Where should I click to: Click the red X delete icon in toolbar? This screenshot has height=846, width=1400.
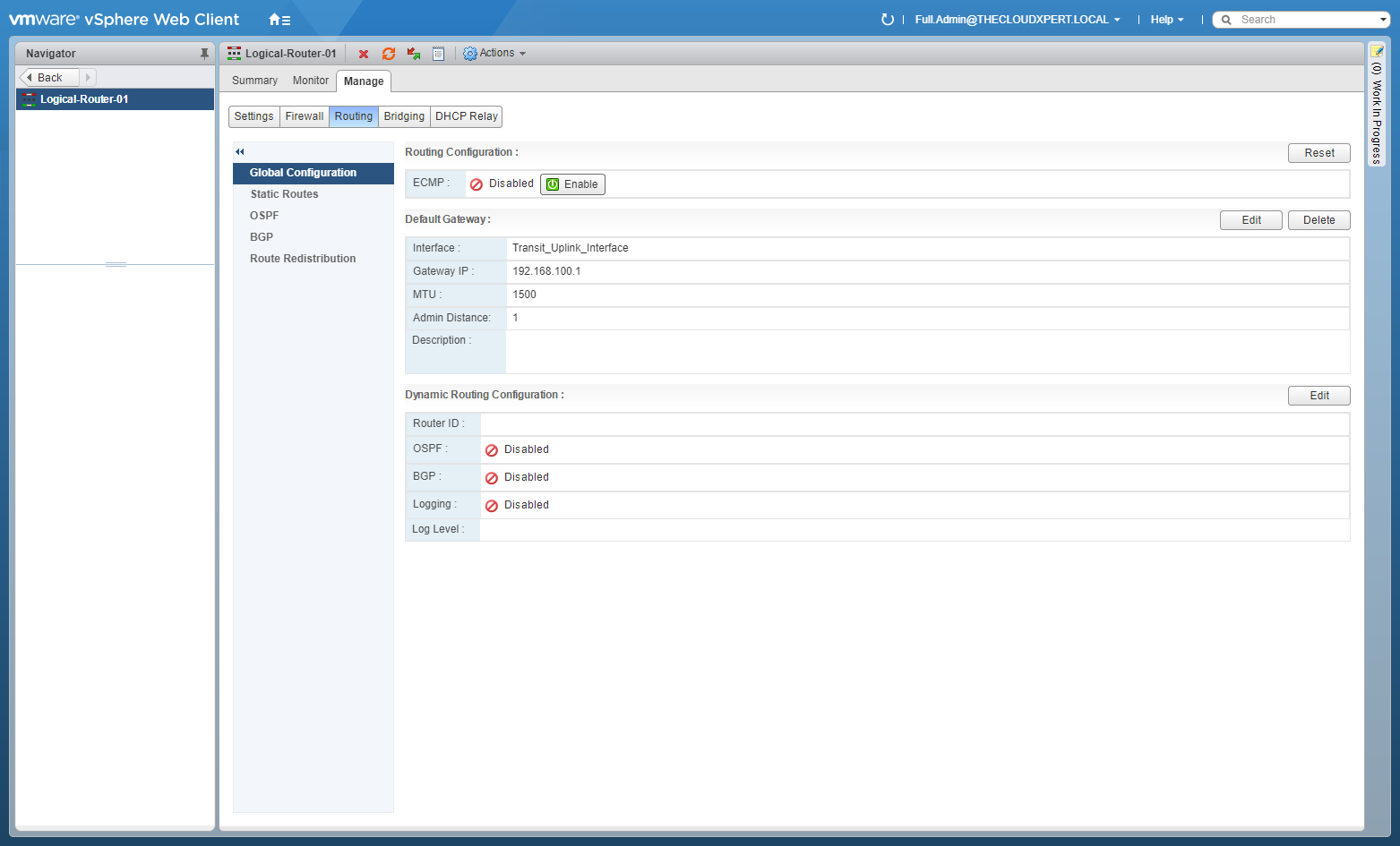[364, 54]
